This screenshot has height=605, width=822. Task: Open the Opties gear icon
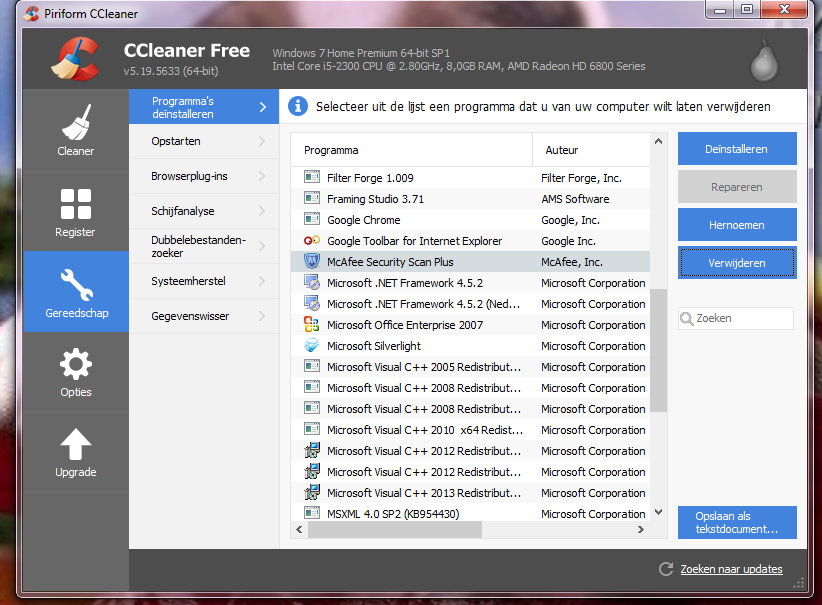pos(76,364)
